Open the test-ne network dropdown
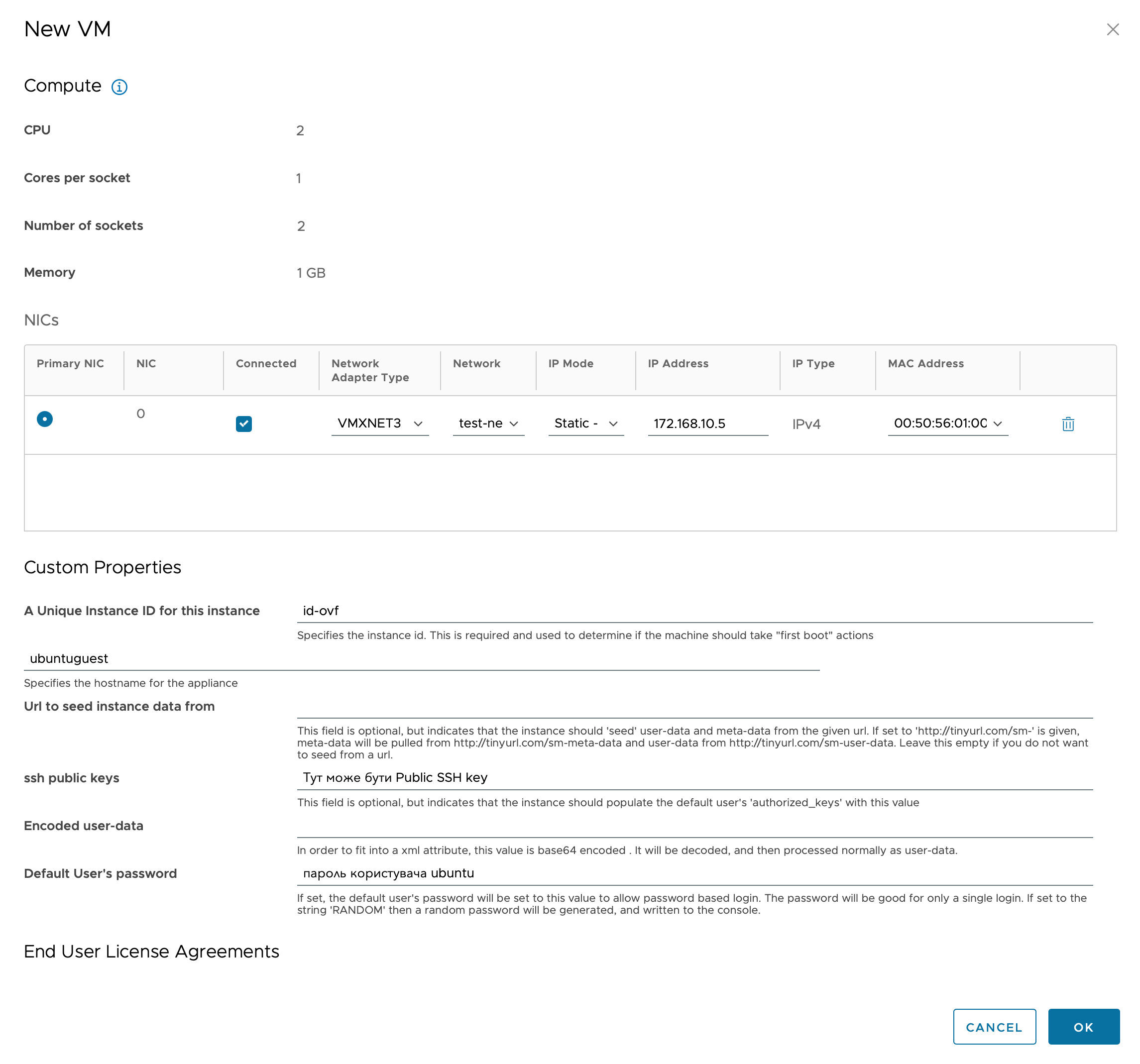The height and width of the screenshot is (1064, 1140). click(488, 424)
